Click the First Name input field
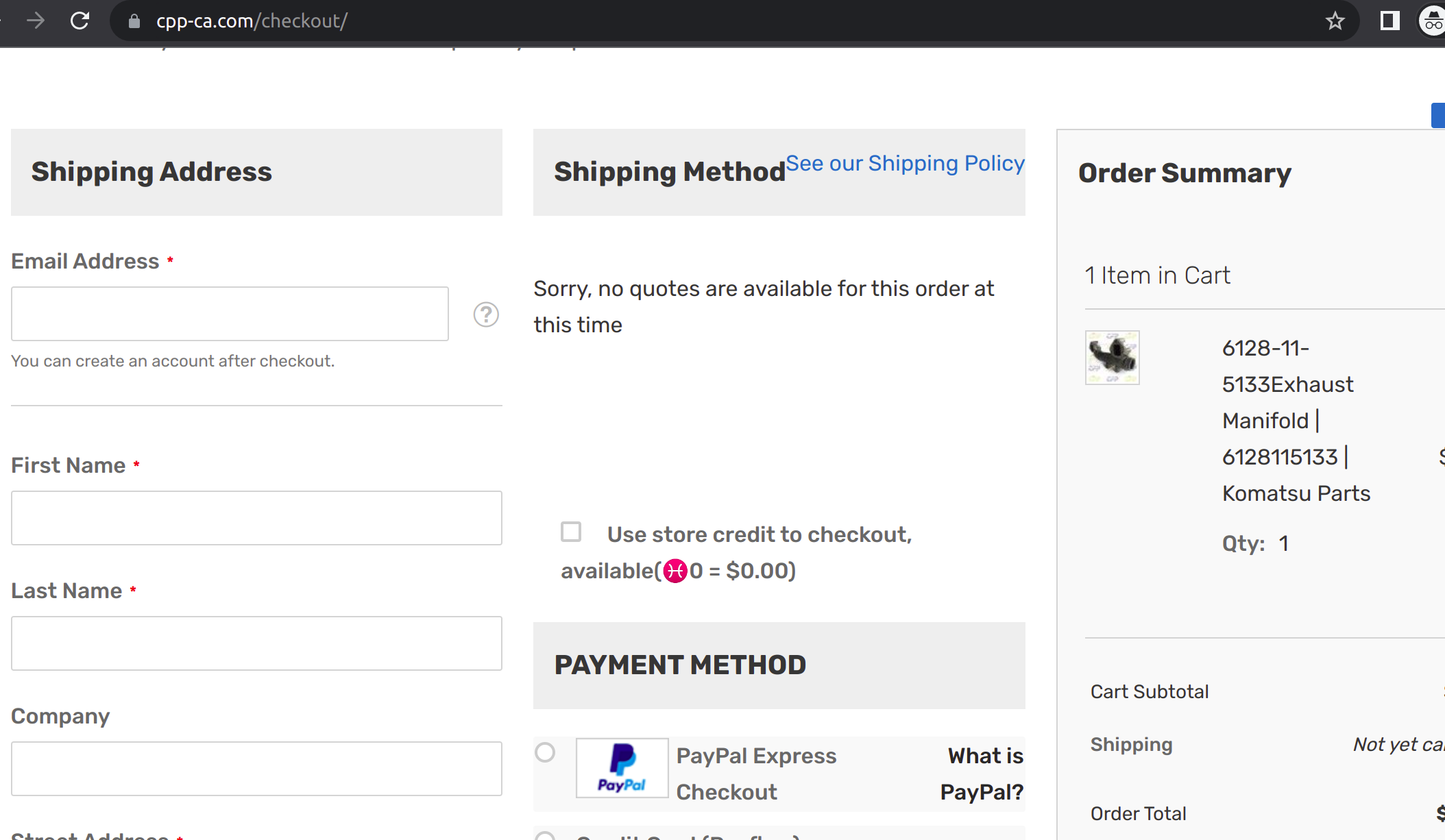This screenshot has height=840, width=1445. click(x=256, y=518)
